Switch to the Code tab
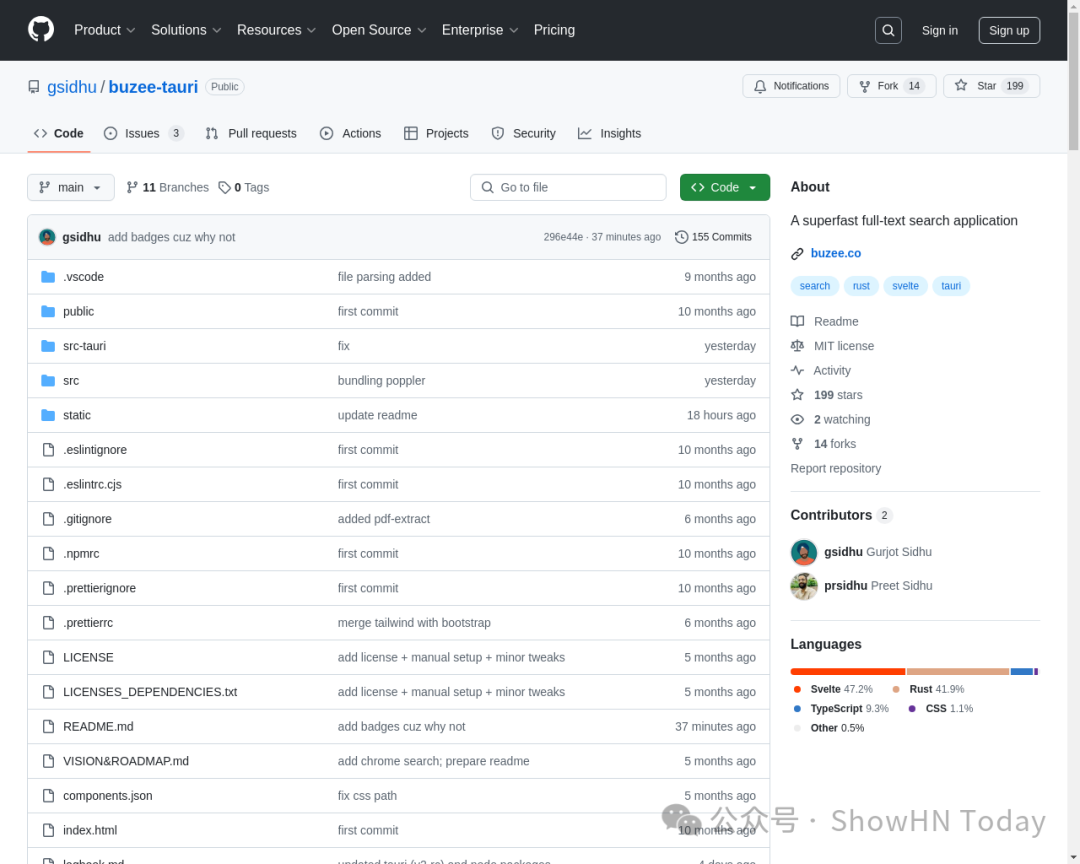 (59, 134)
